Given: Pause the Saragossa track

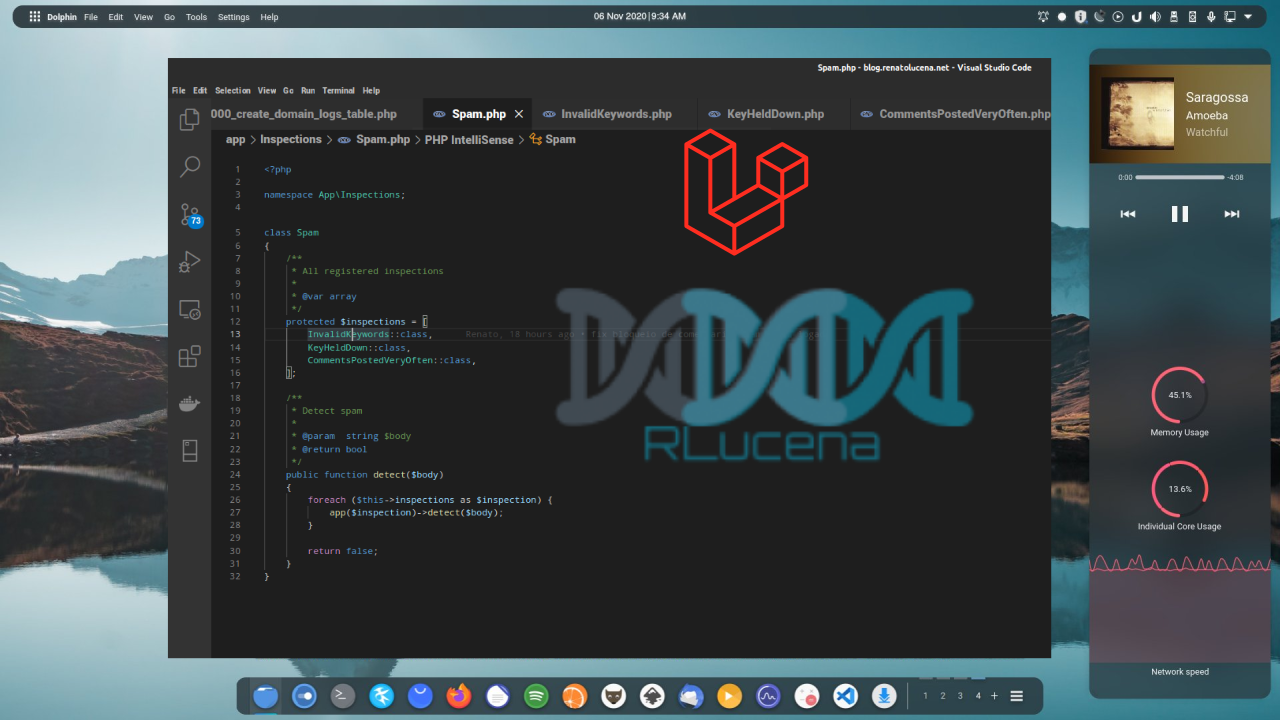Looking at the screenshot, I should click(x=1180, y=214).
